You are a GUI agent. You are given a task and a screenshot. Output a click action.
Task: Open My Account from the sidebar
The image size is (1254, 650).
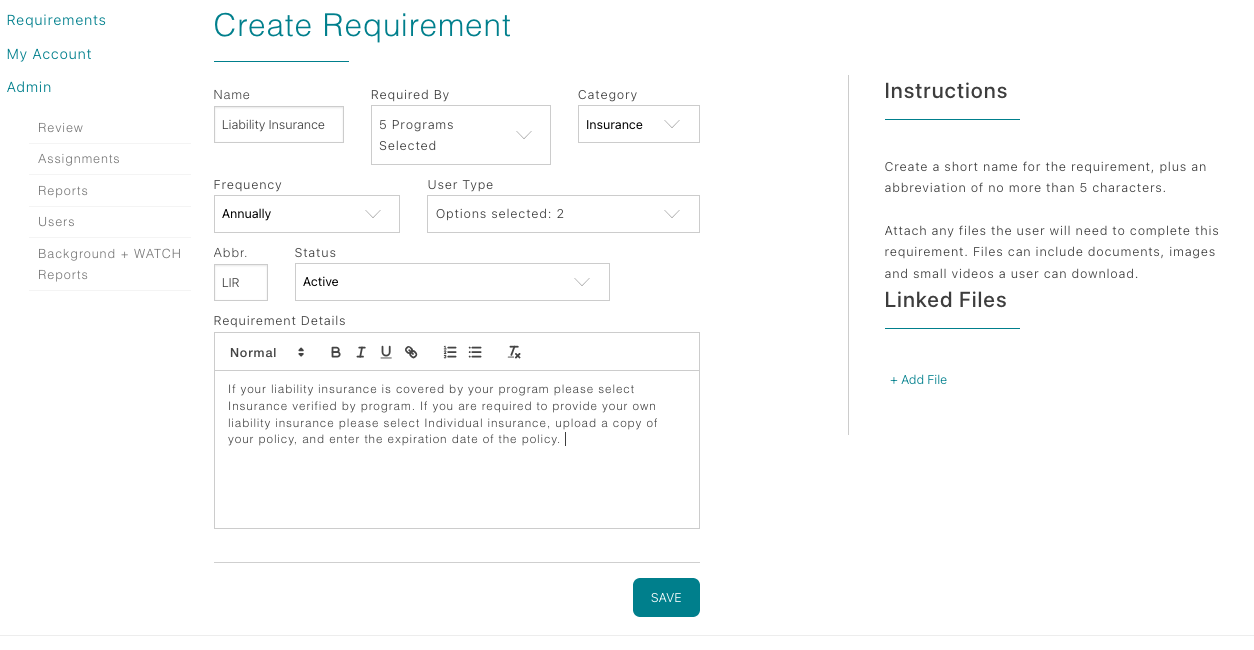pos(48,53)
